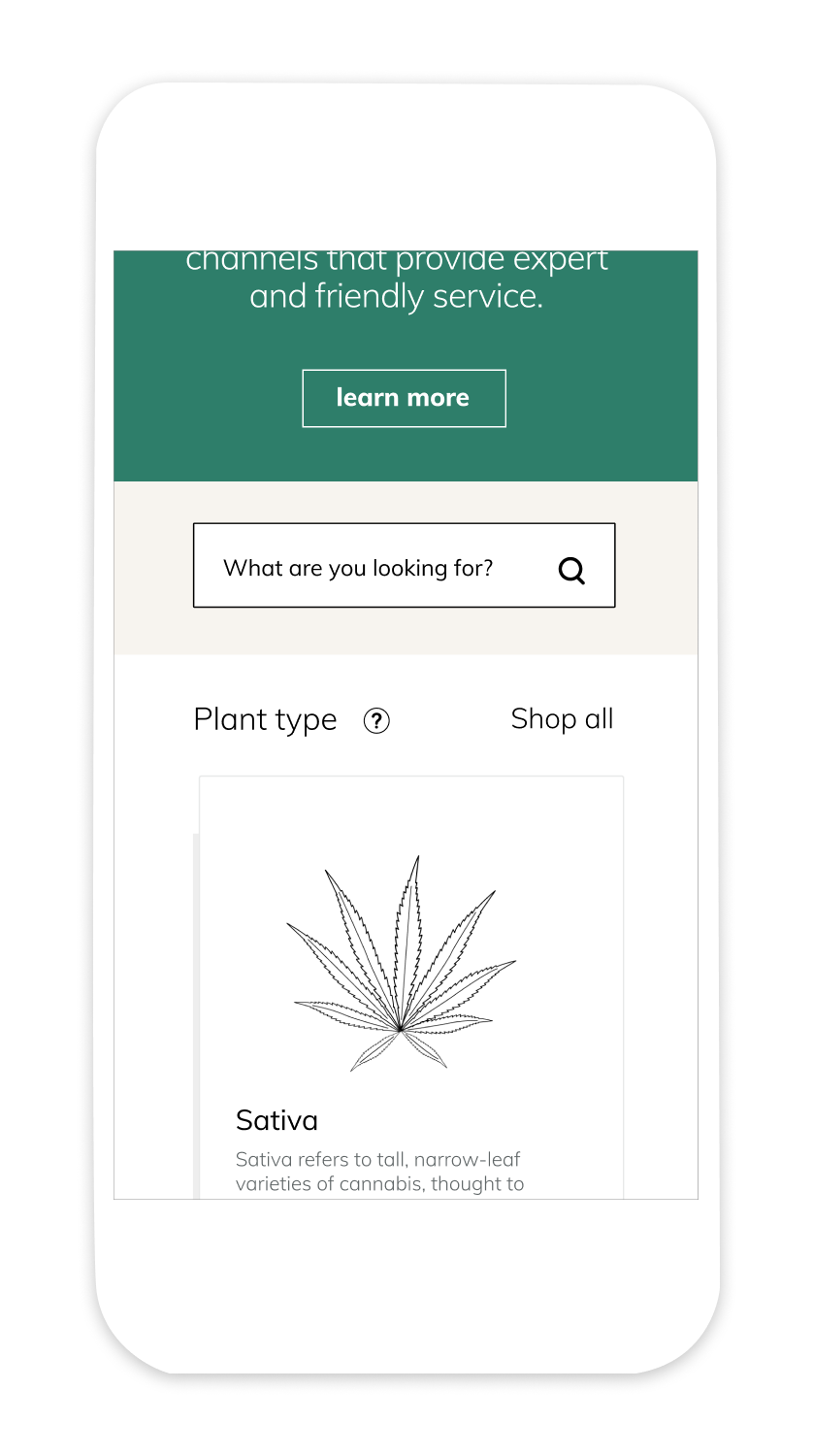Image resolution: width=813 pixels, height=1456 pixels.
Task: Click the magnifying glass search icon
Action: click(572, 571)
